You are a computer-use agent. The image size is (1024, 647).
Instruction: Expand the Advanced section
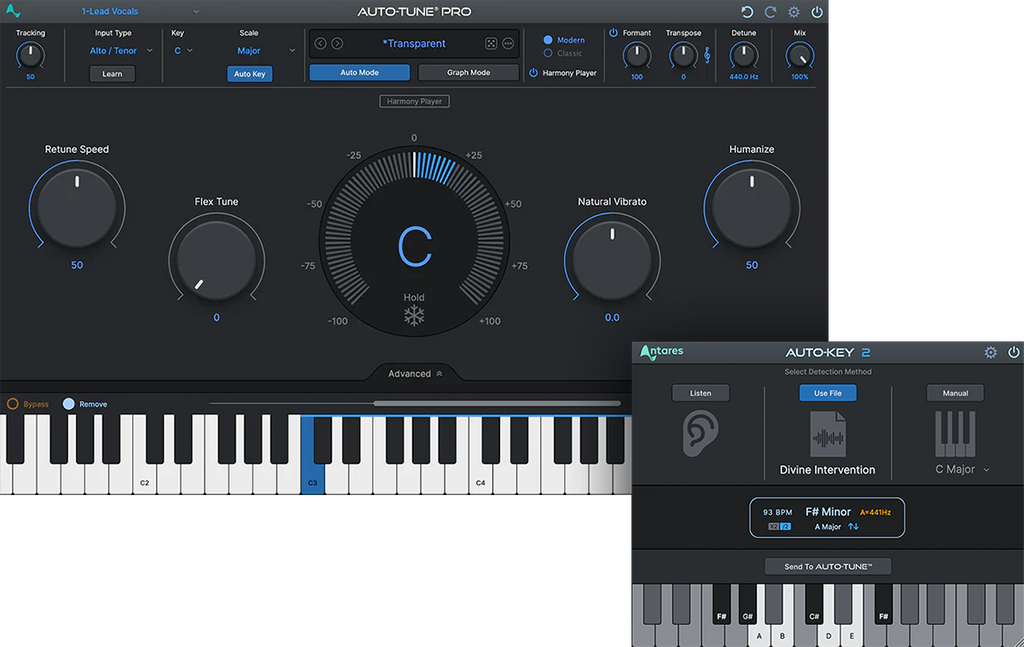coord(415,373)
